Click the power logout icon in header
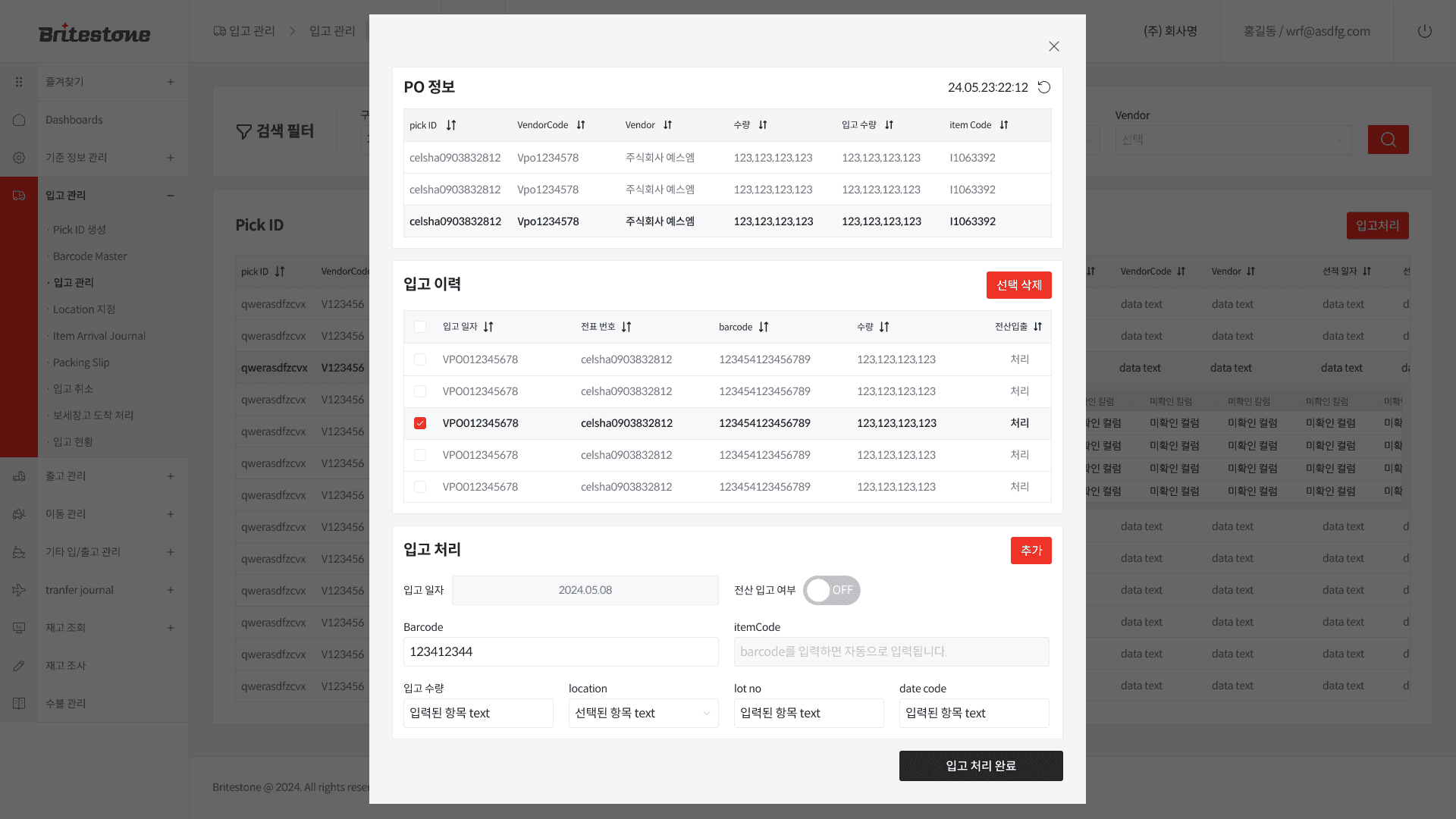 coord(1425,31)
